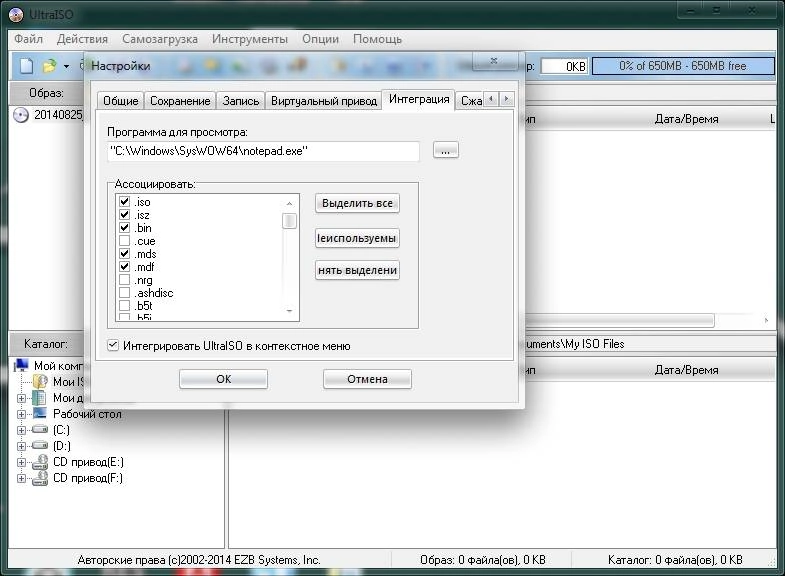The height and width of the screenshot is (576, 785).
Task: Expand the (D:) drive node
Action: click(x=21, y=446)
